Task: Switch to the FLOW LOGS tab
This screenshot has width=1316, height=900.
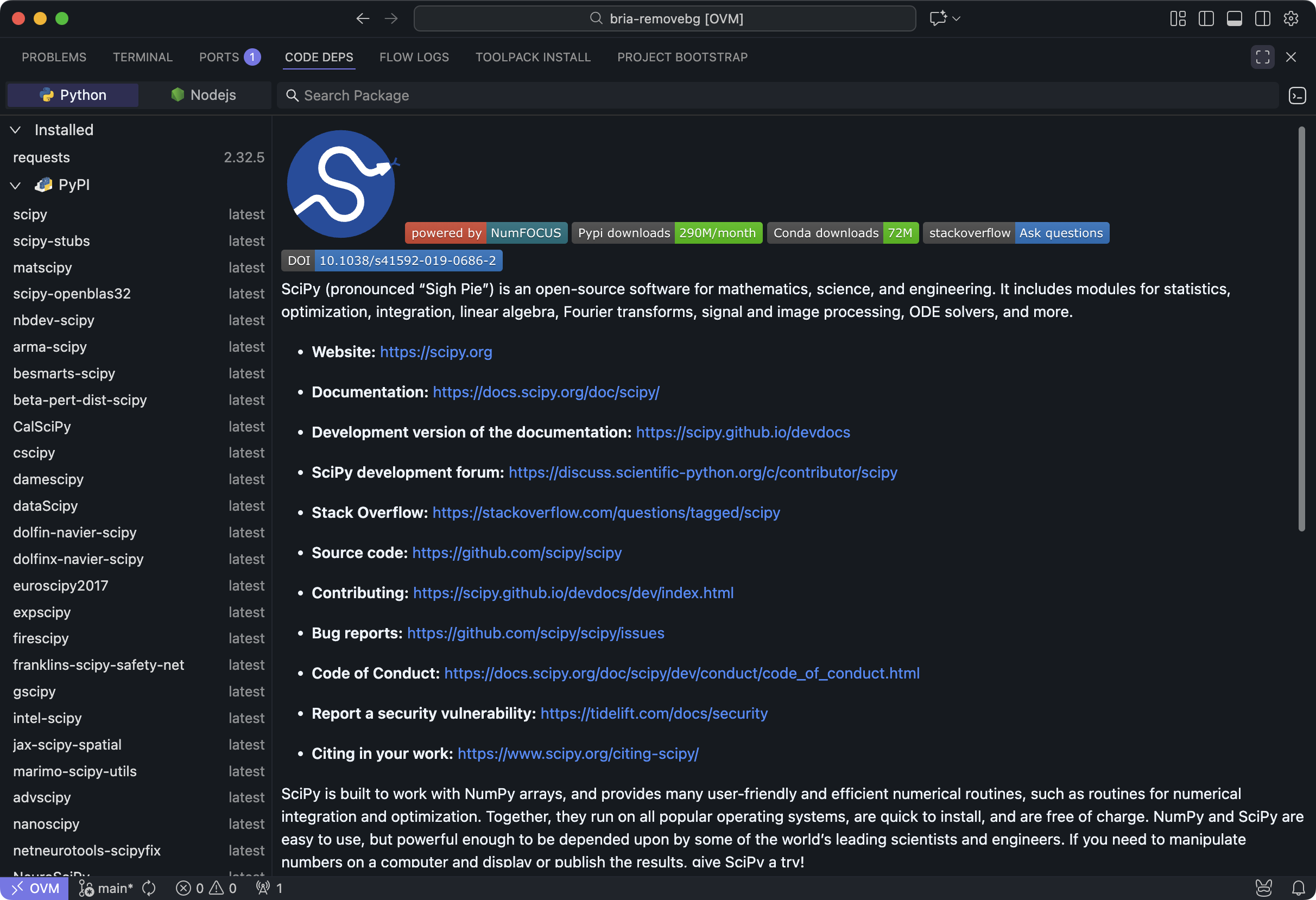Action: (414, 56)
